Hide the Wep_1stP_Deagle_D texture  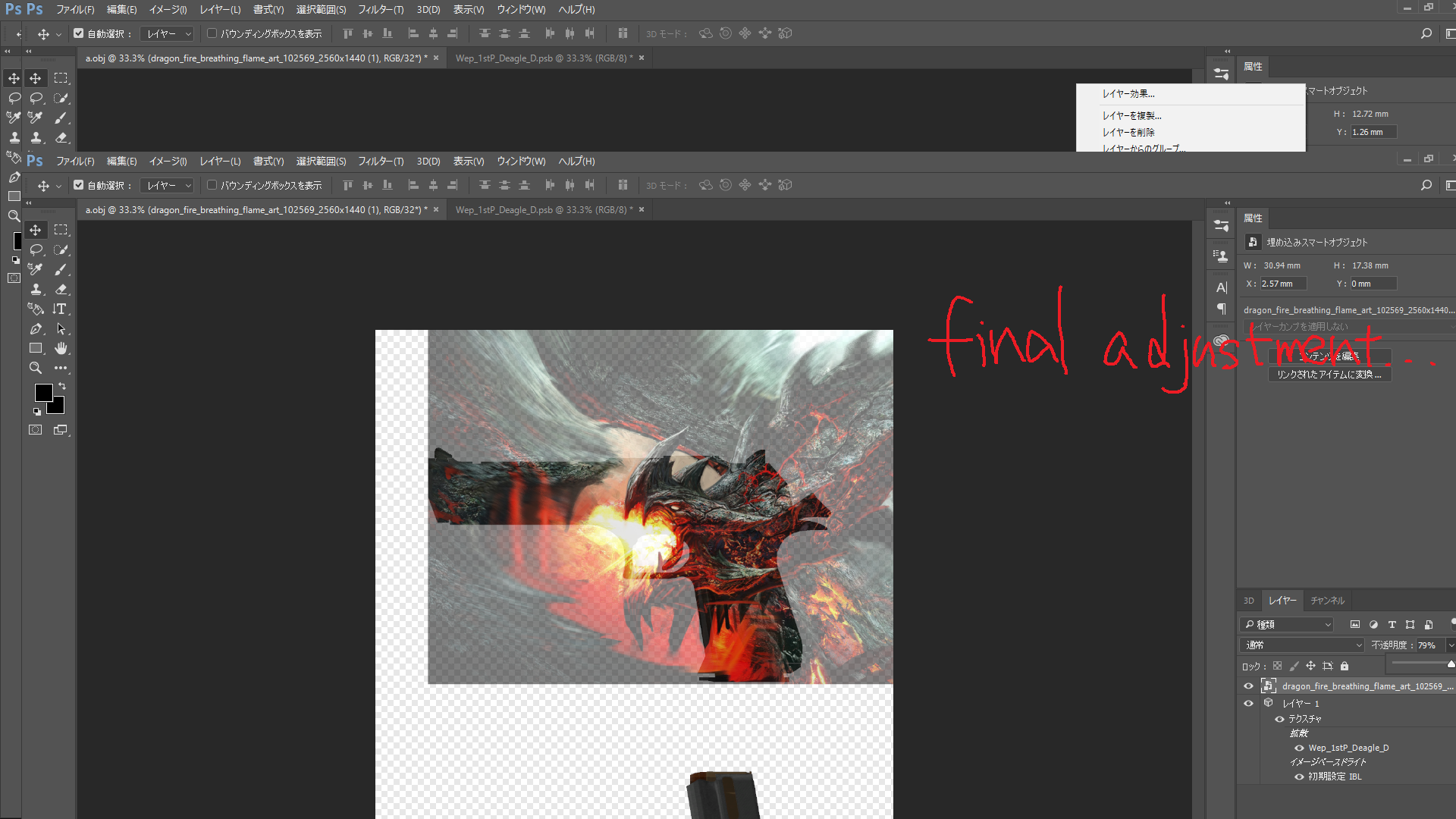point(1299,748)
